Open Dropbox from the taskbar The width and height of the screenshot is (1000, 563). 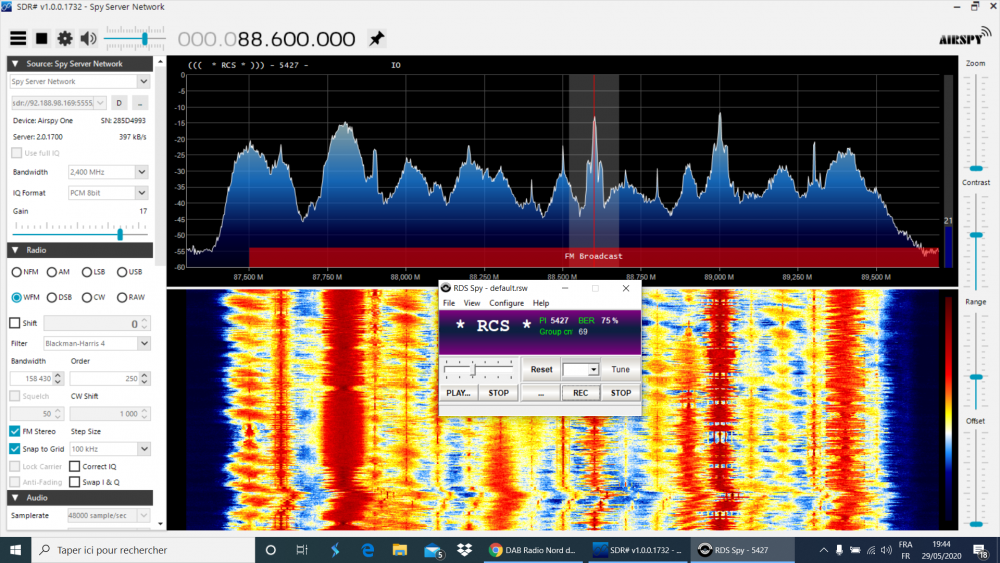464,550
